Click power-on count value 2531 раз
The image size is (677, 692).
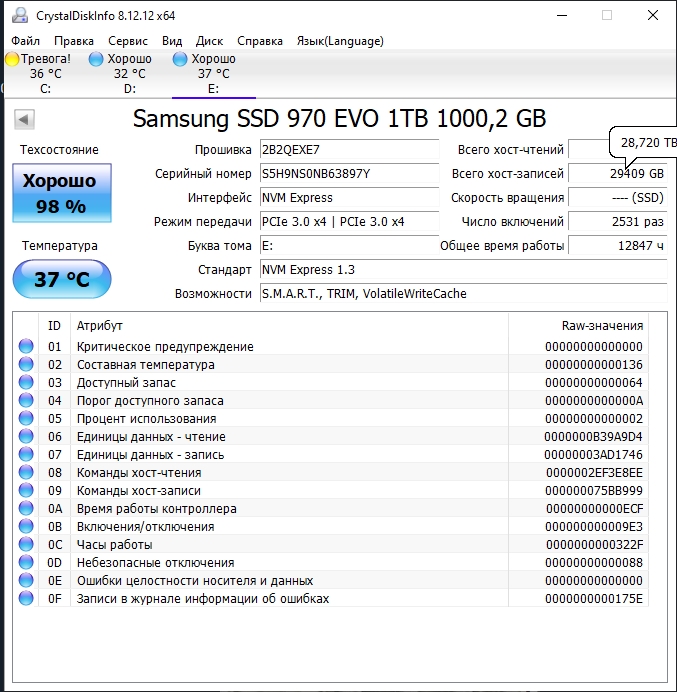pos(617,222)
